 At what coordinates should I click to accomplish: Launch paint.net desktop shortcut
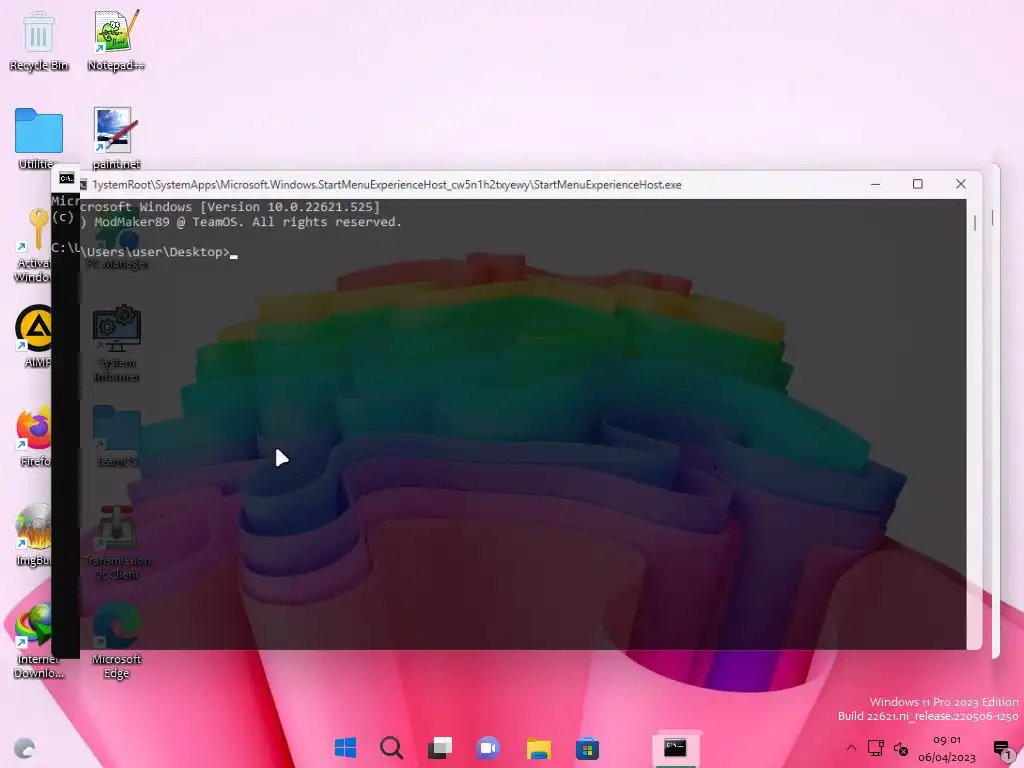tap(116, 138)
